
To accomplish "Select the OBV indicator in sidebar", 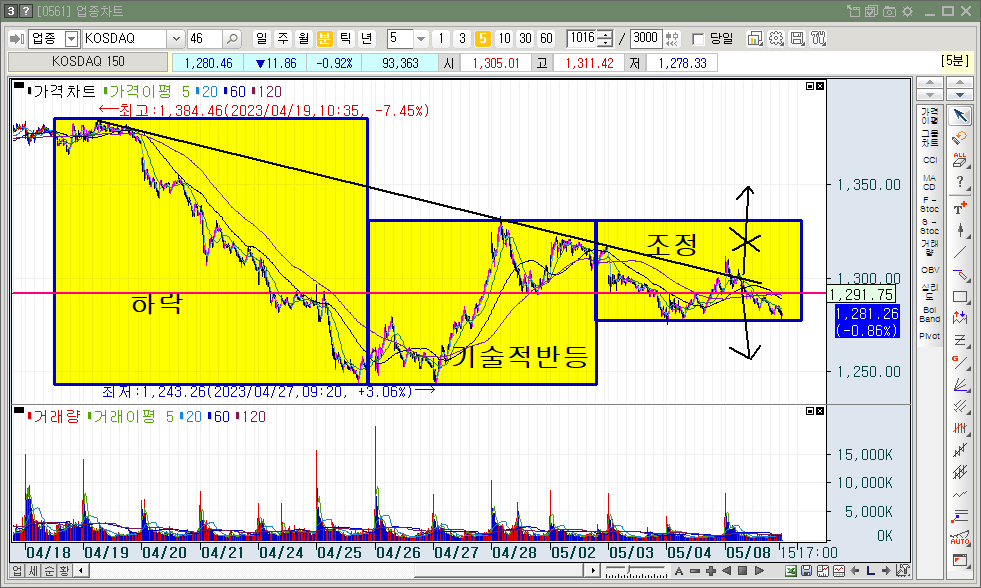I will (x=929, y=269).
